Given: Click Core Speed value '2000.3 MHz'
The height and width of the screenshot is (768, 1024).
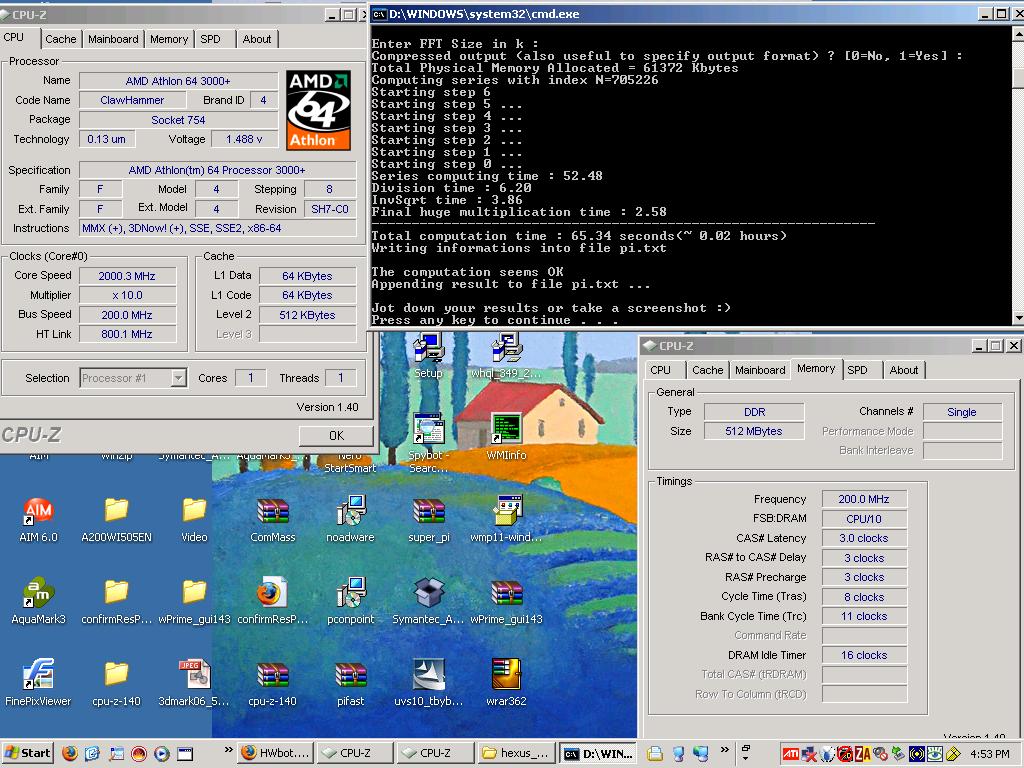Looking at the screenshot, I should coord(127,276).
